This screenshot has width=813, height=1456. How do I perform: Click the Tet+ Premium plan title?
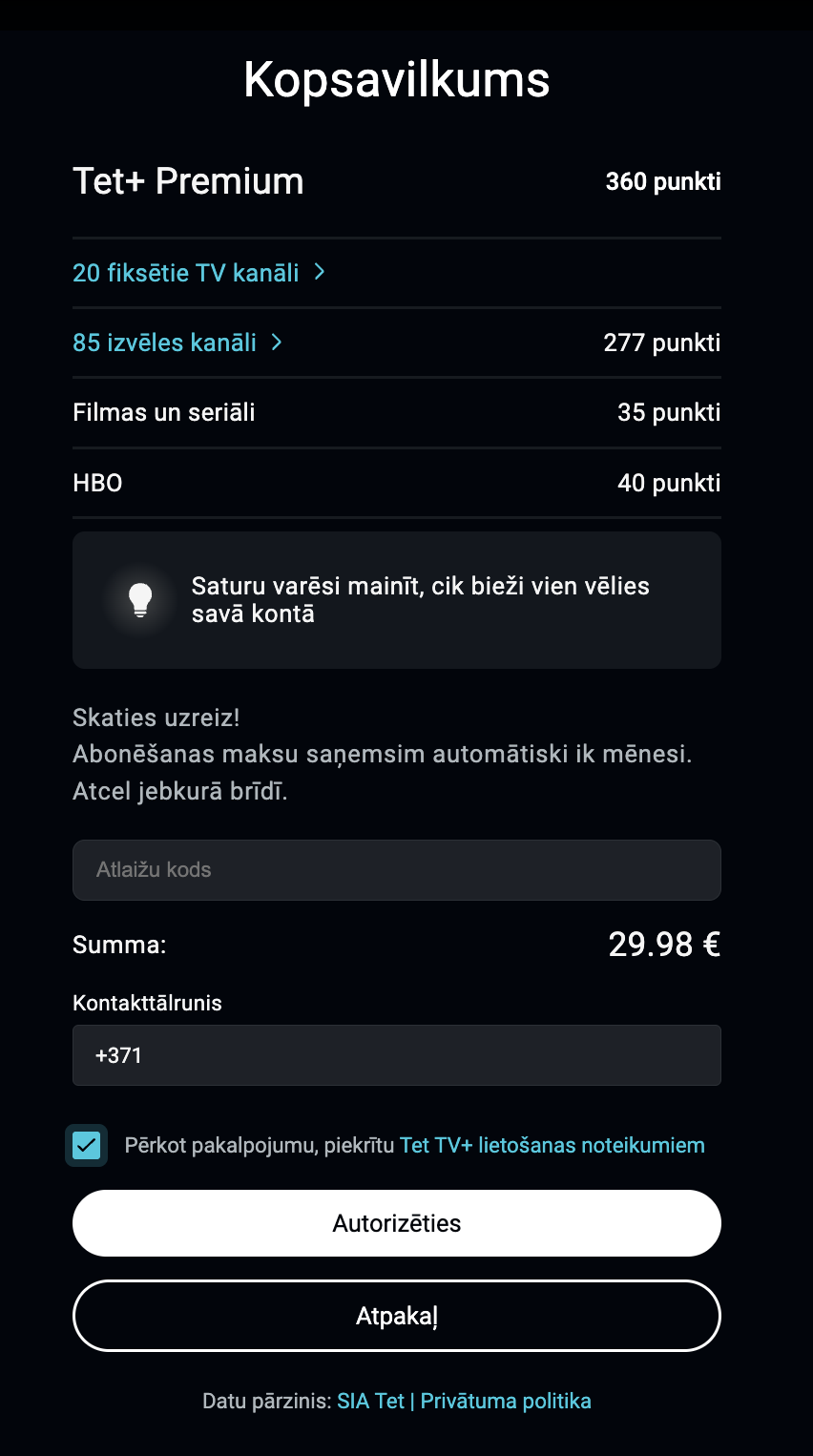coord(188,181)
